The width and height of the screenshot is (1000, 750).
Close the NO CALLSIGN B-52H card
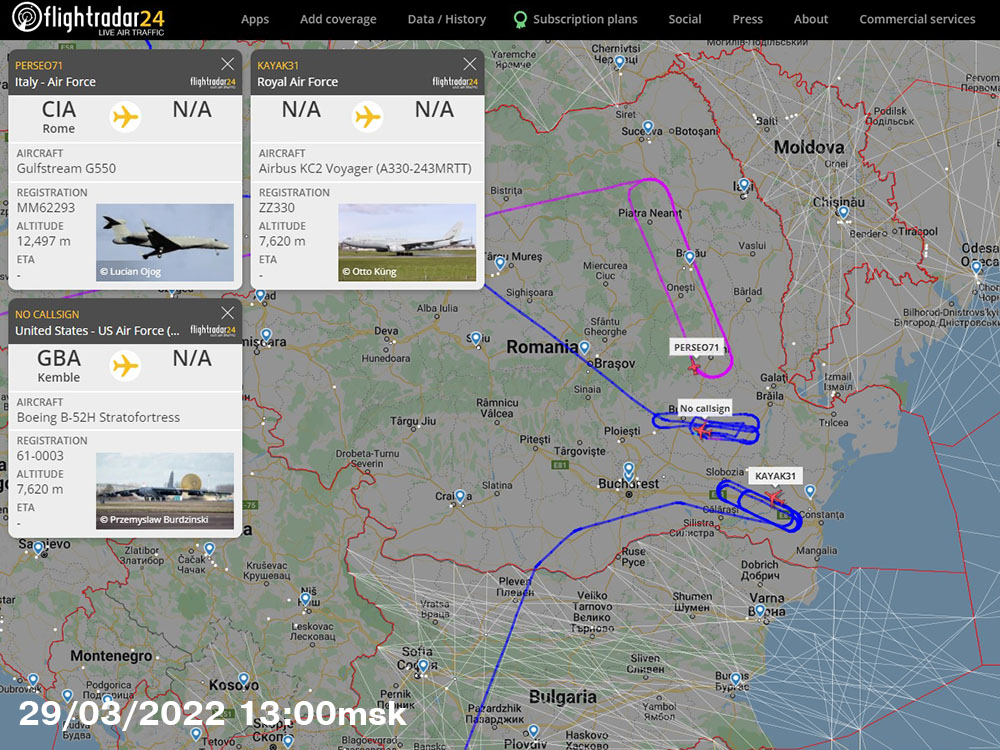[x=228, y=312]
